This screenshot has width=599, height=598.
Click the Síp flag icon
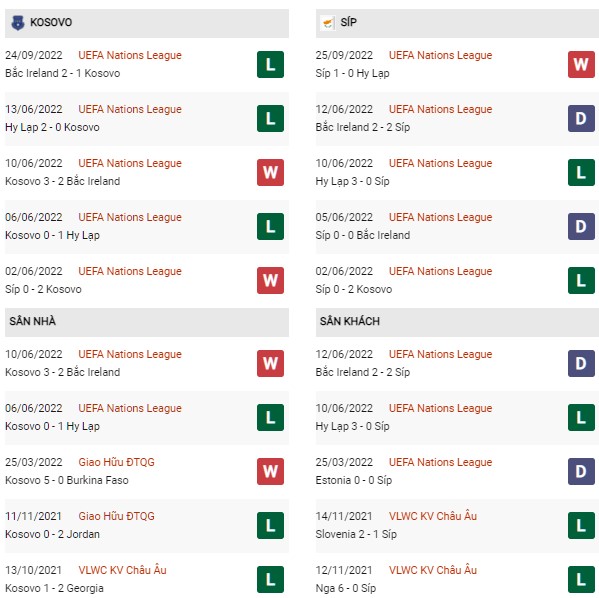327,23
